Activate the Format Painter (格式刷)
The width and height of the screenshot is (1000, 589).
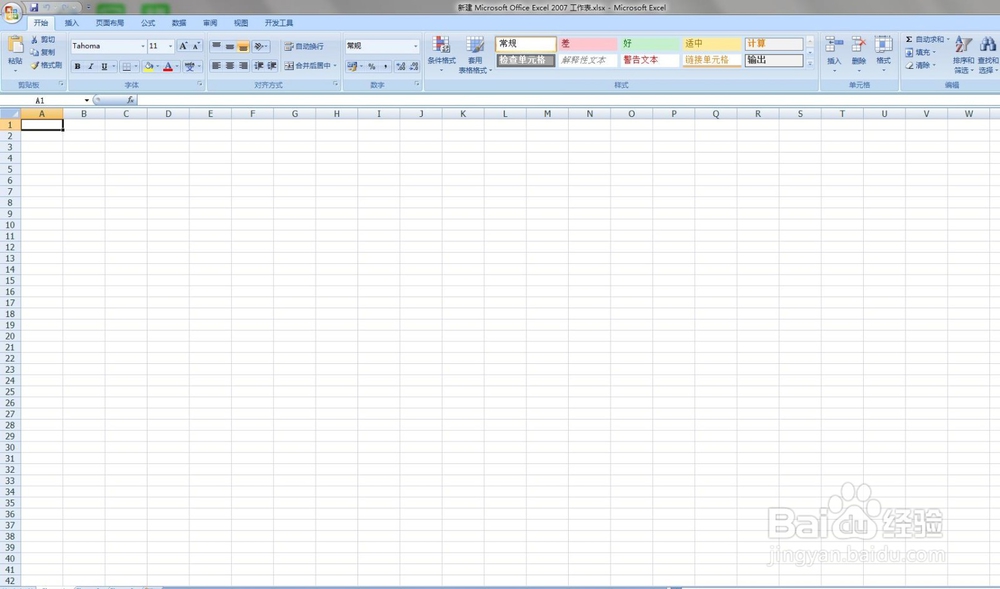click(x=47, y=65)
